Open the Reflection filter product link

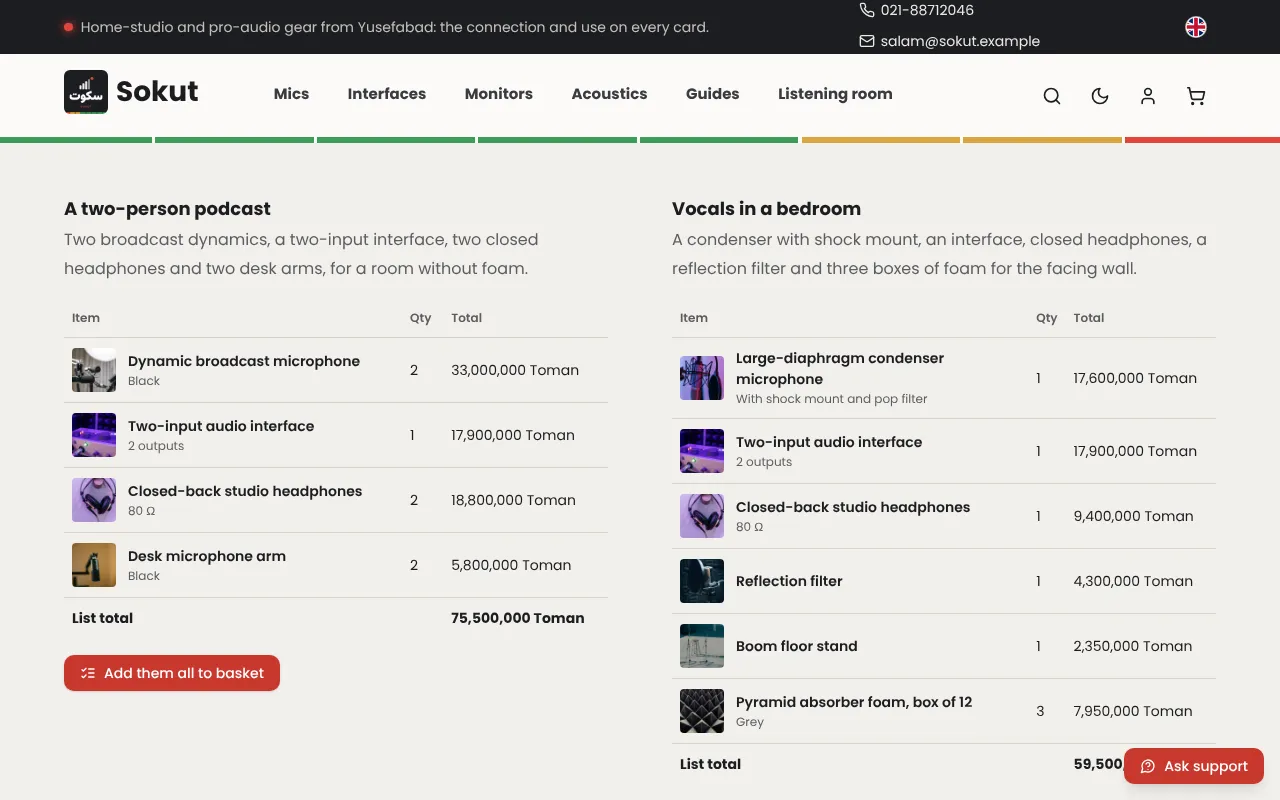(789, 581)
